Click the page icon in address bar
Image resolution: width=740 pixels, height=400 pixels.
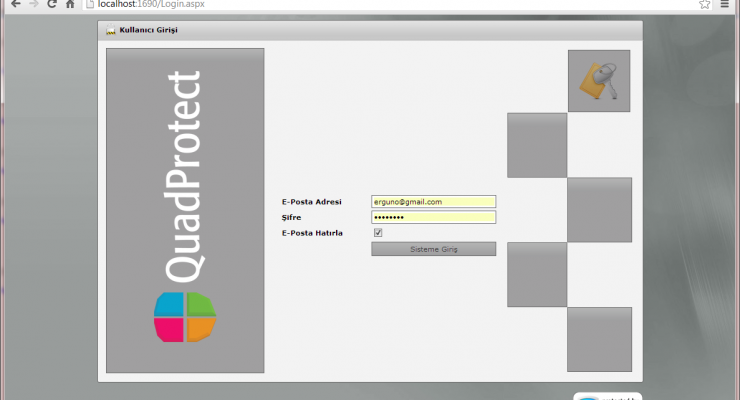(x=90, y=4)
